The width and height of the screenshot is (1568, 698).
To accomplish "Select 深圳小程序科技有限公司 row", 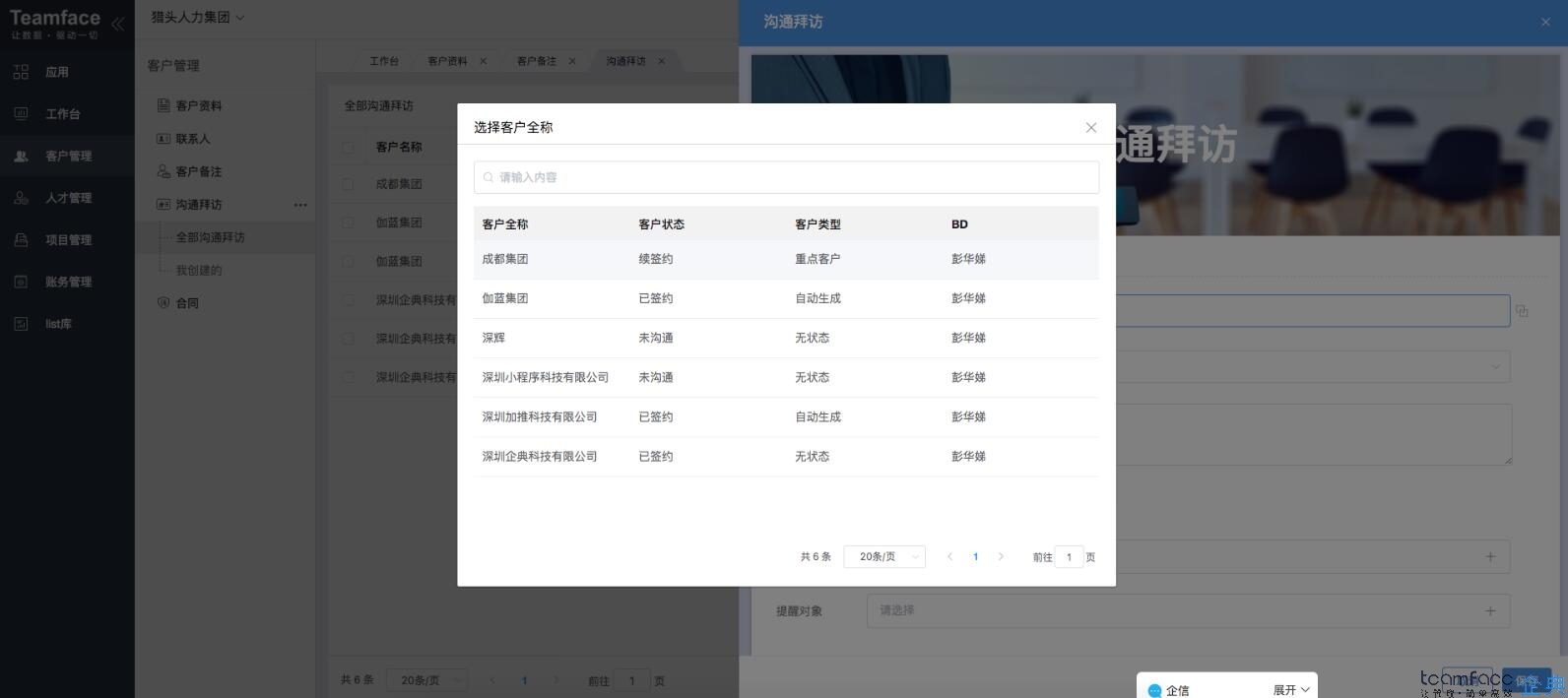I will [786, 377].
